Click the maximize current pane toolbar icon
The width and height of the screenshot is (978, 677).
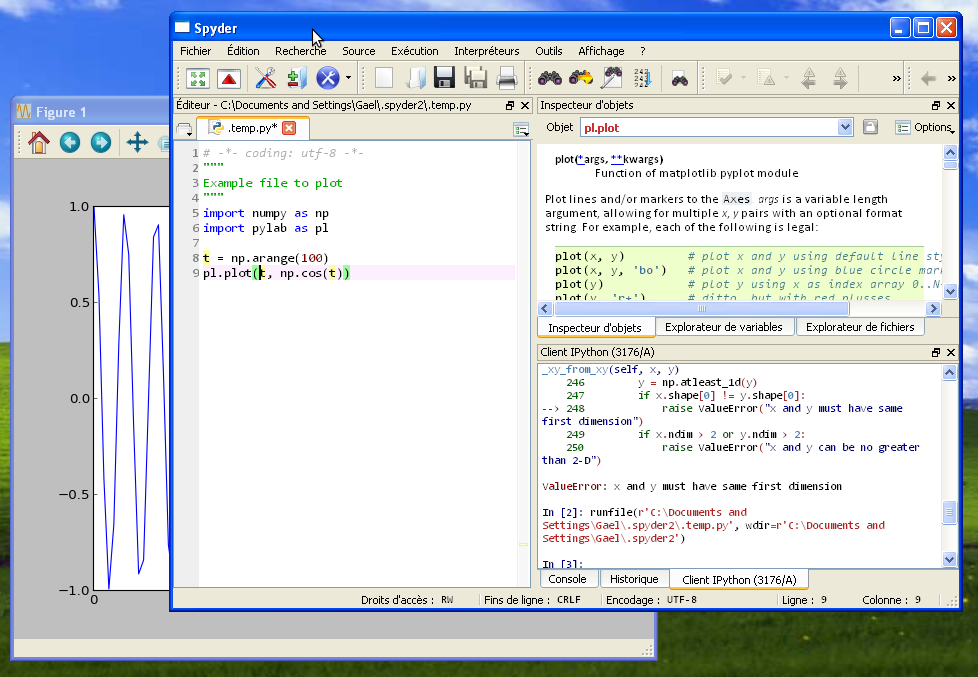tap(197, 78)
